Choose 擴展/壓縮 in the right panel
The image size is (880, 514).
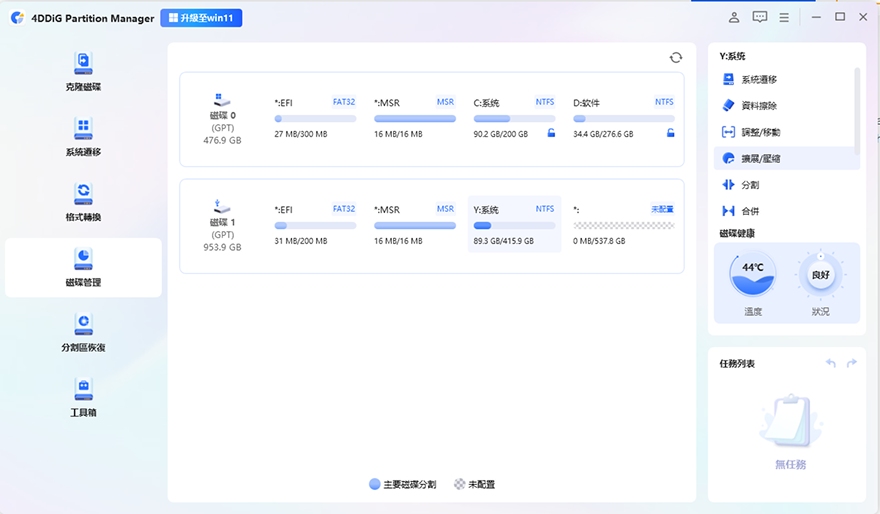tap(760, 158)
